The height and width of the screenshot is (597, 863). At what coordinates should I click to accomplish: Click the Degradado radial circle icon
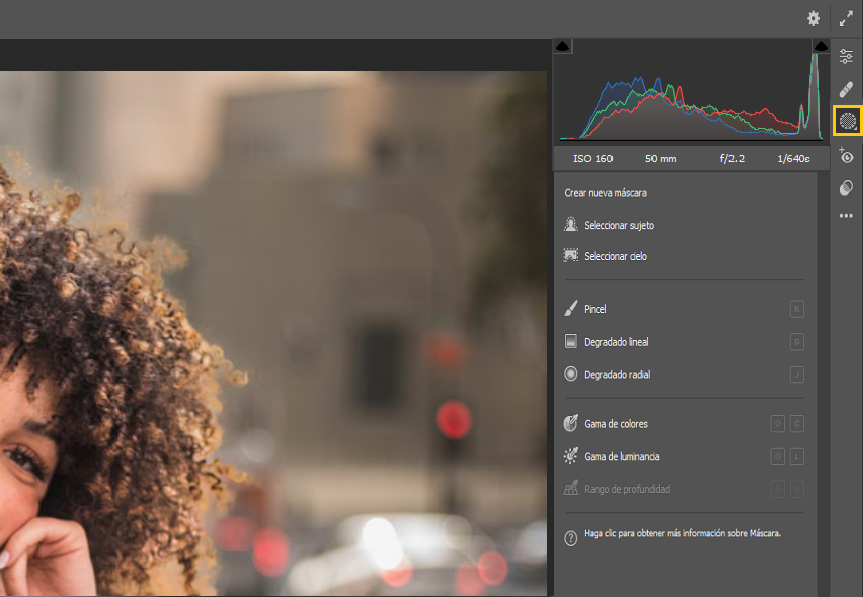pyautogui.click(x=571, y=374)
